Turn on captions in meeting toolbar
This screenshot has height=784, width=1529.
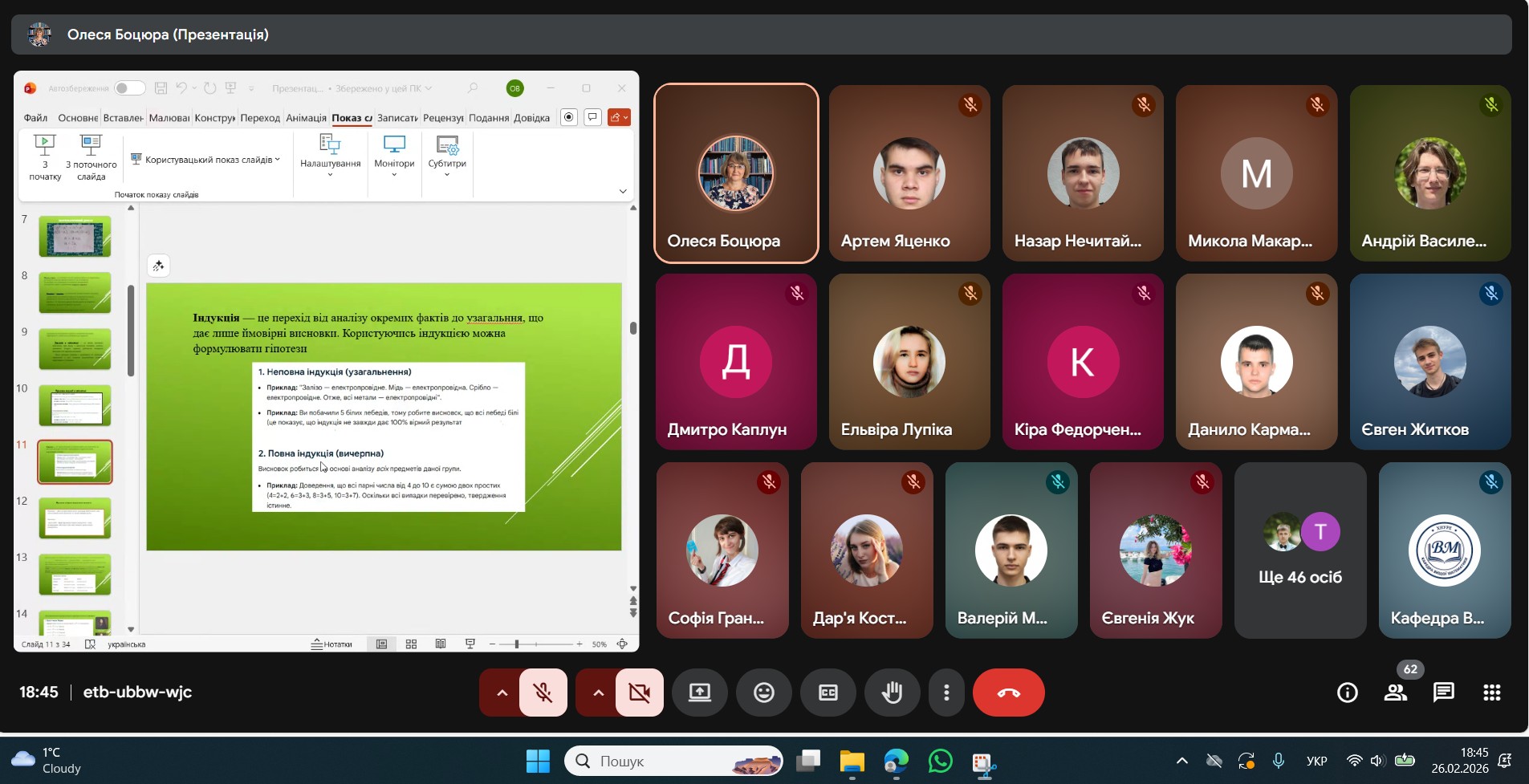coord(828,693)
